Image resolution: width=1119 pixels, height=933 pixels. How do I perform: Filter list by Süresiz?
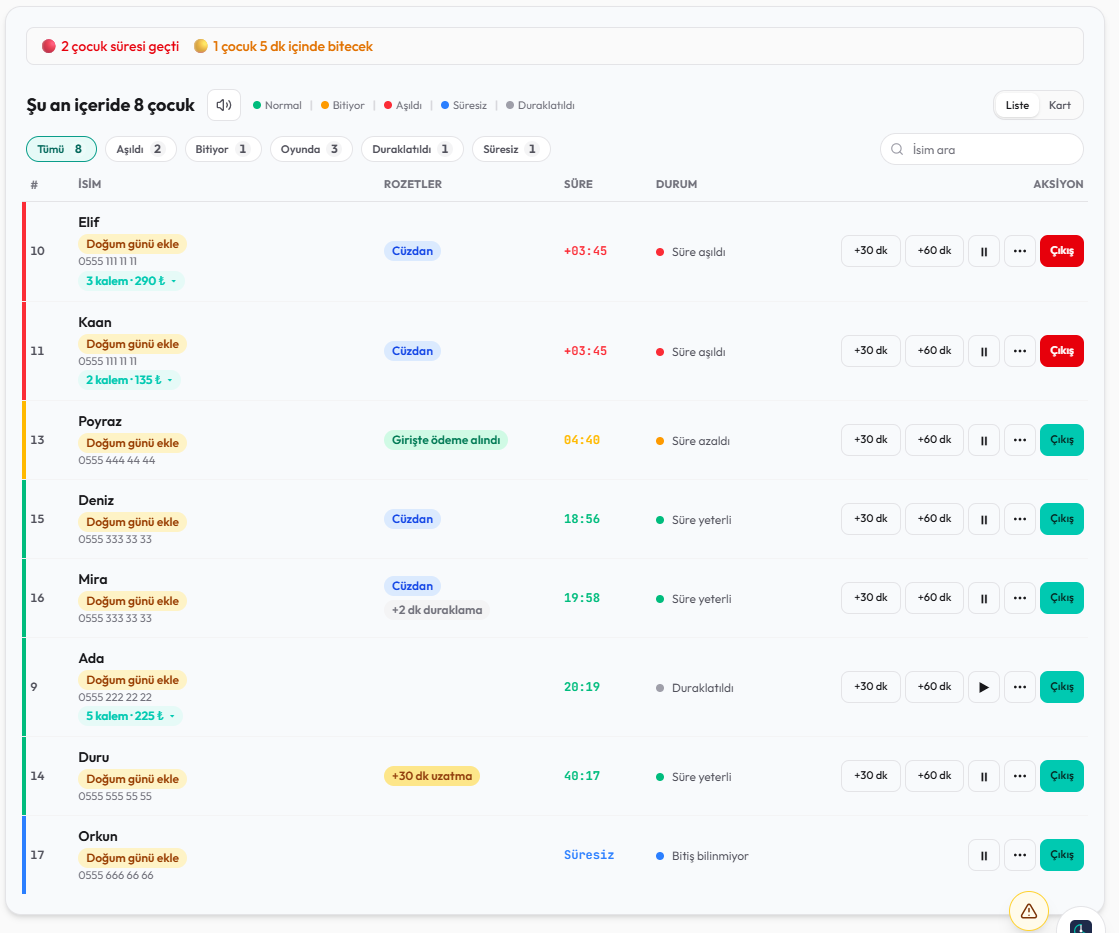[x=511, y=149]
